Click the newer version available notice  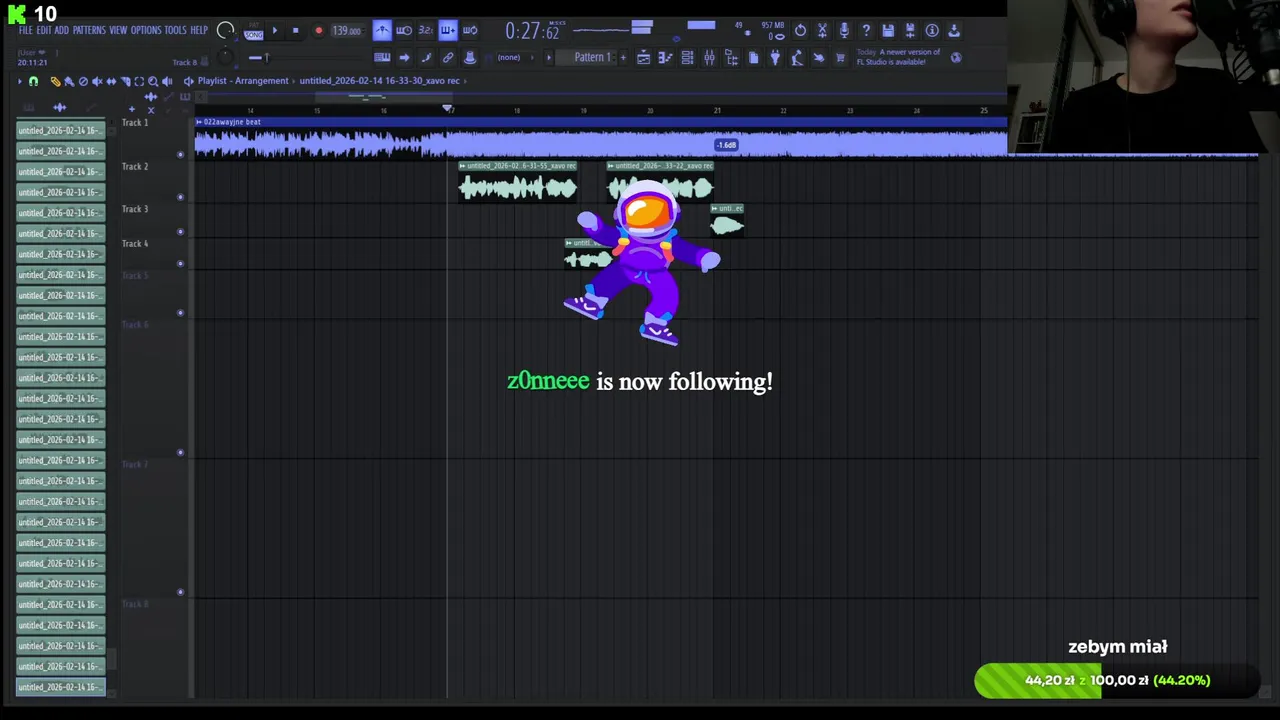[898, 57]
